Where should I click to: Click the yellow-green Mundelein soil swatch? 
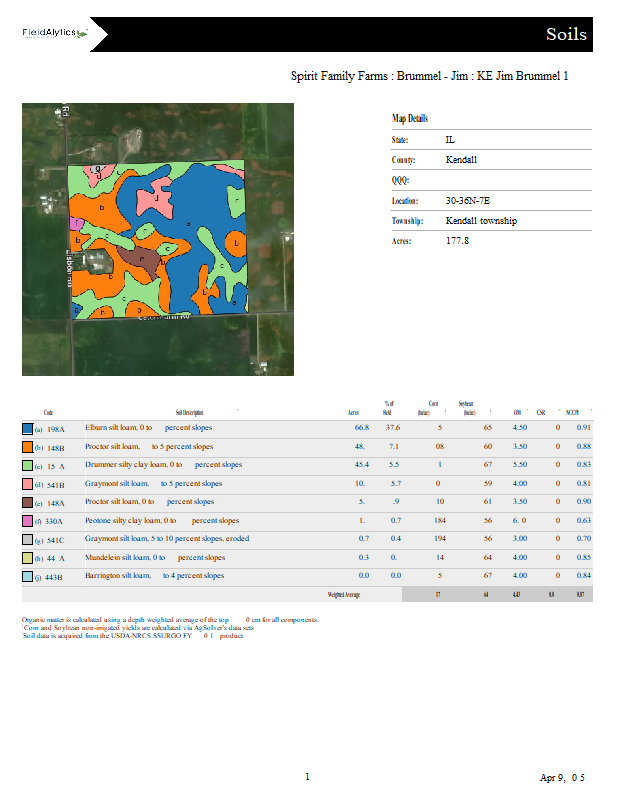pyautogui.click(x=27, y=558)
